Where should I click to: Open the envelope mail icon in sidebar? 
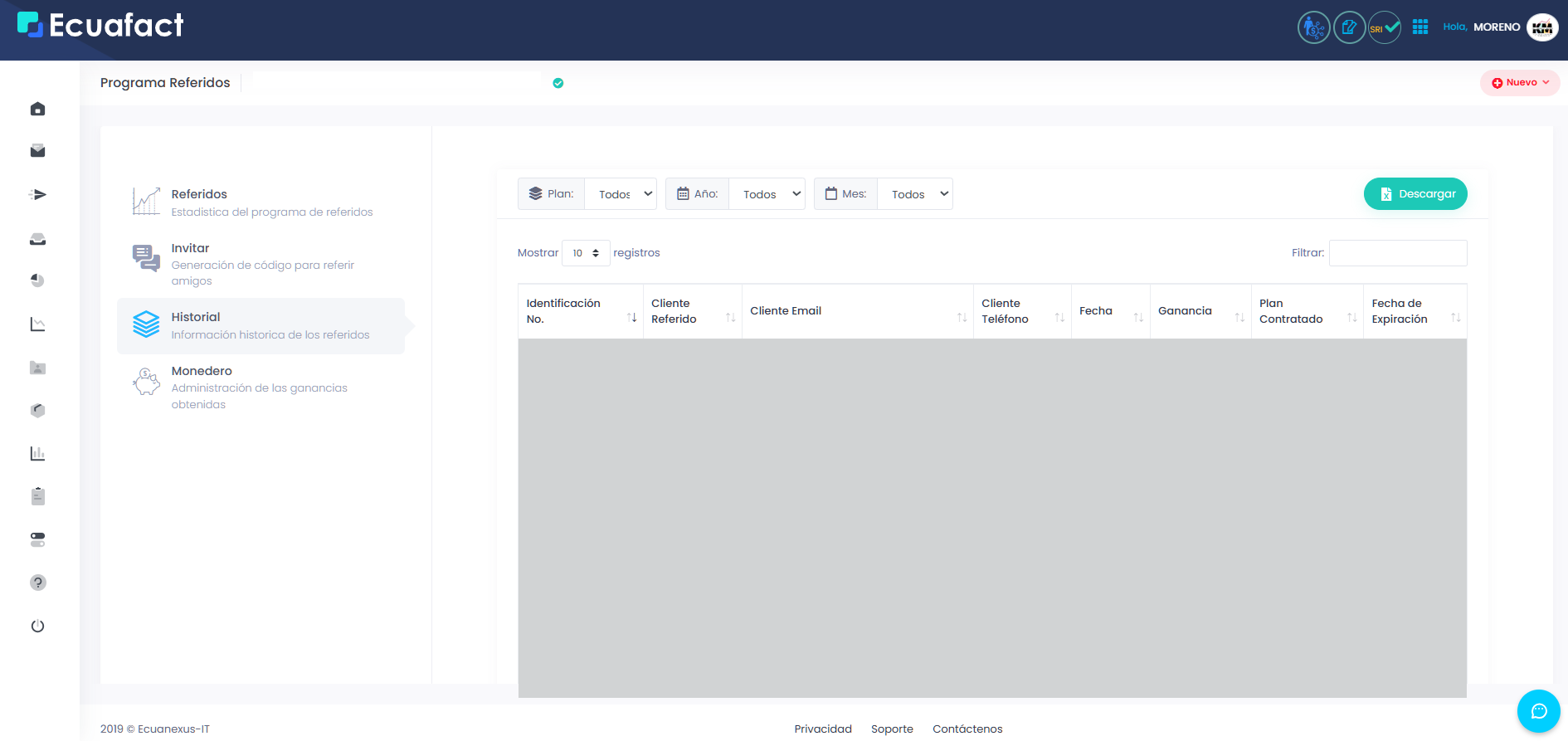[x=37, y=151]
